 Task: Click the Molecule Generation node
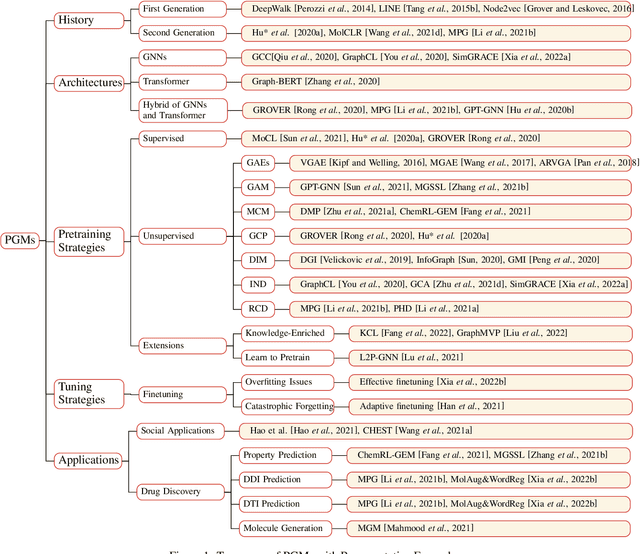pos(284,527)
